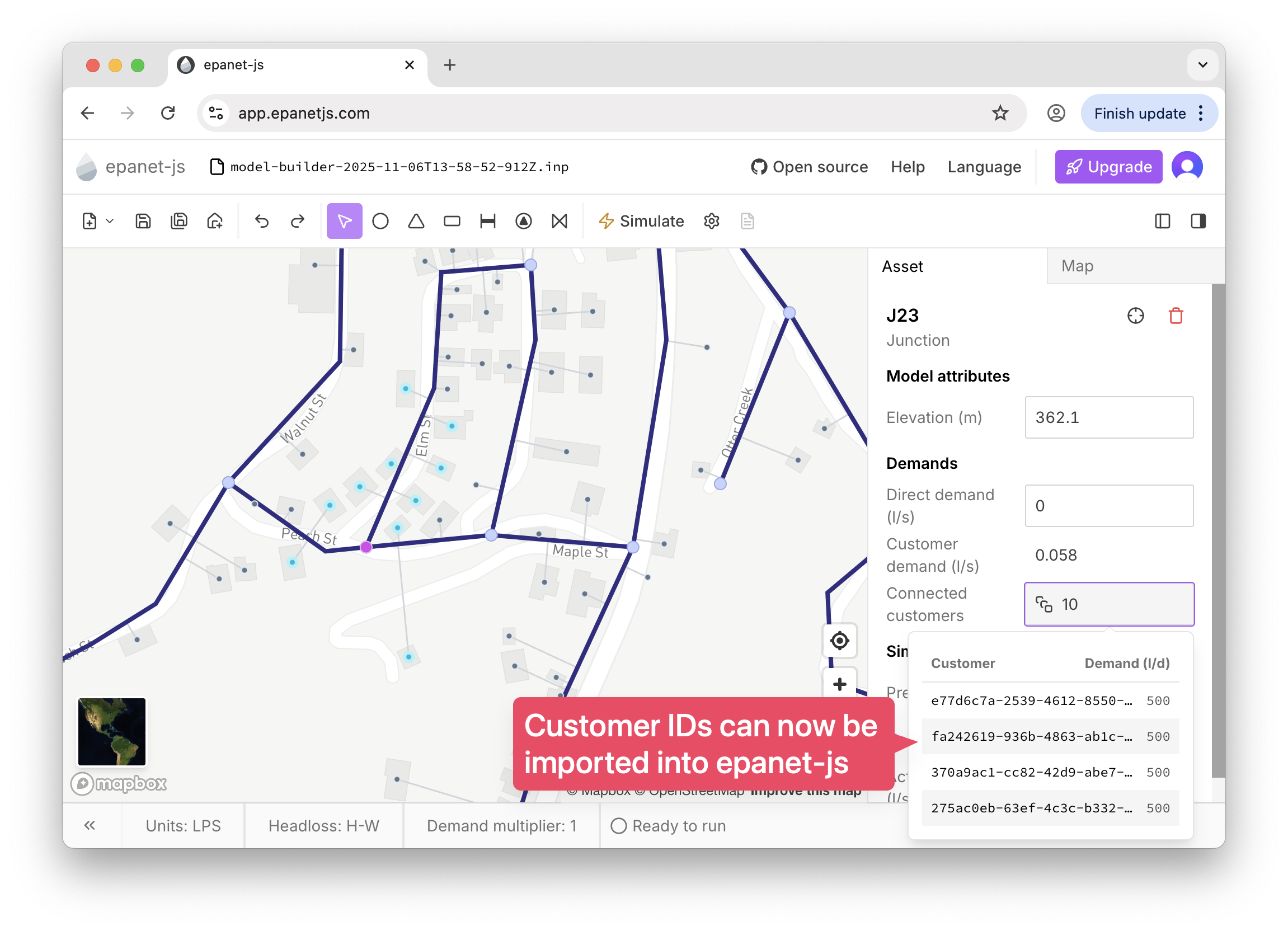Delete junction J23 with trash icon
The image size is (1288, 931).
click(x=1176, y=315)
